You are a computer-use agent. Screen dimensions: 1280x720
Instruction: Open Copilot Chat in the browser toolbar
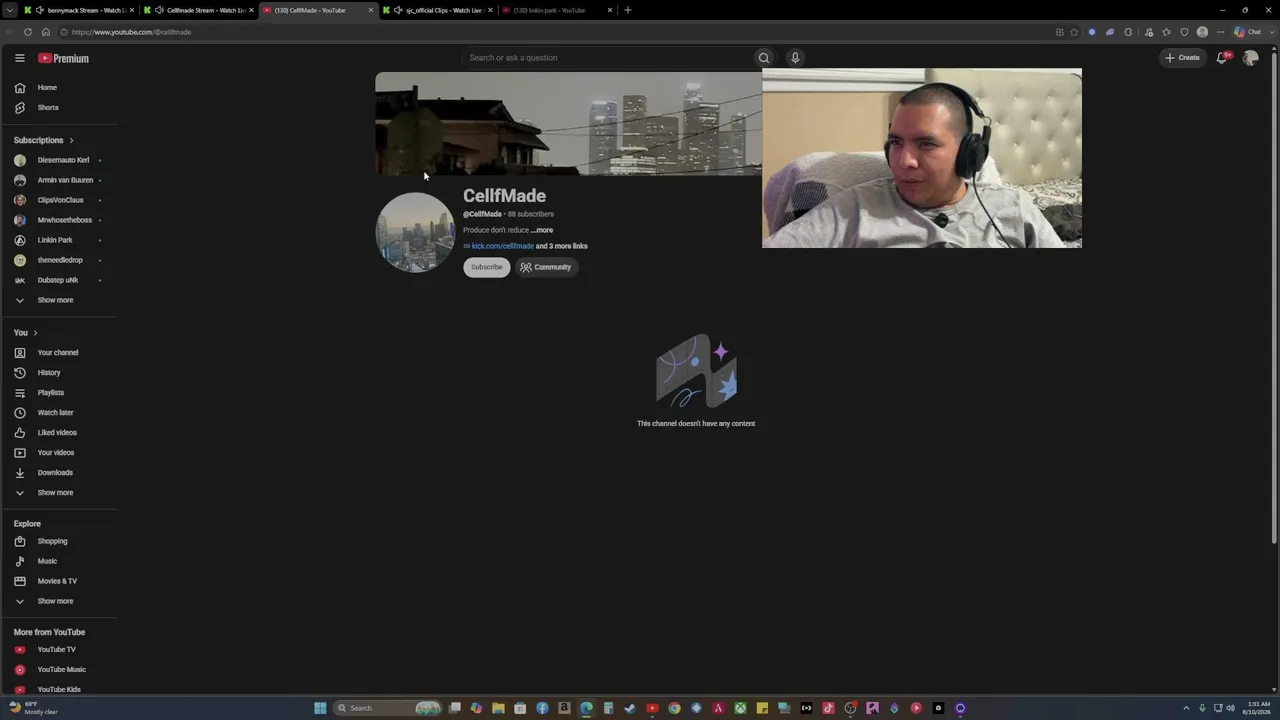(1247, 32)
